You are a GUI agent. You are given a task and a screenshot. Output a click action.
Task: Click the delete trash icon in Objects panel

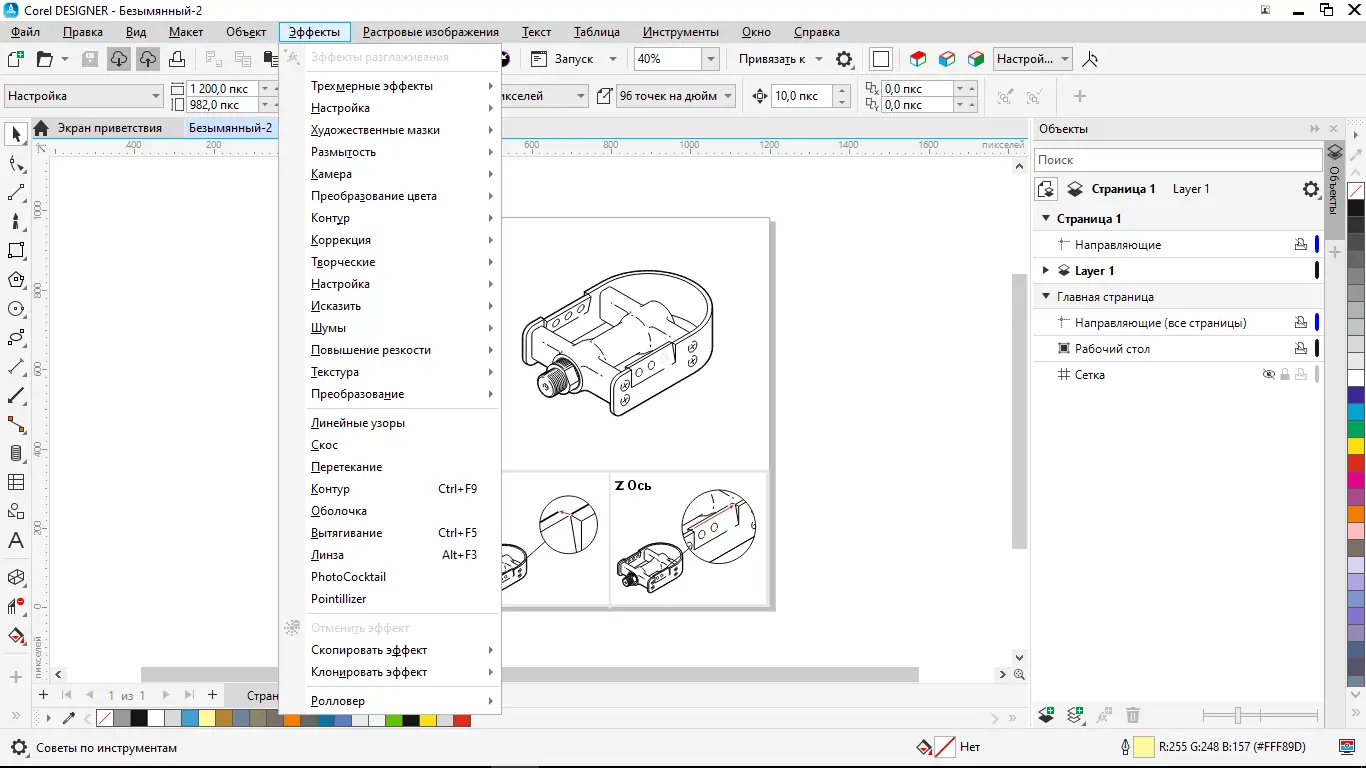coord(1133,715)
